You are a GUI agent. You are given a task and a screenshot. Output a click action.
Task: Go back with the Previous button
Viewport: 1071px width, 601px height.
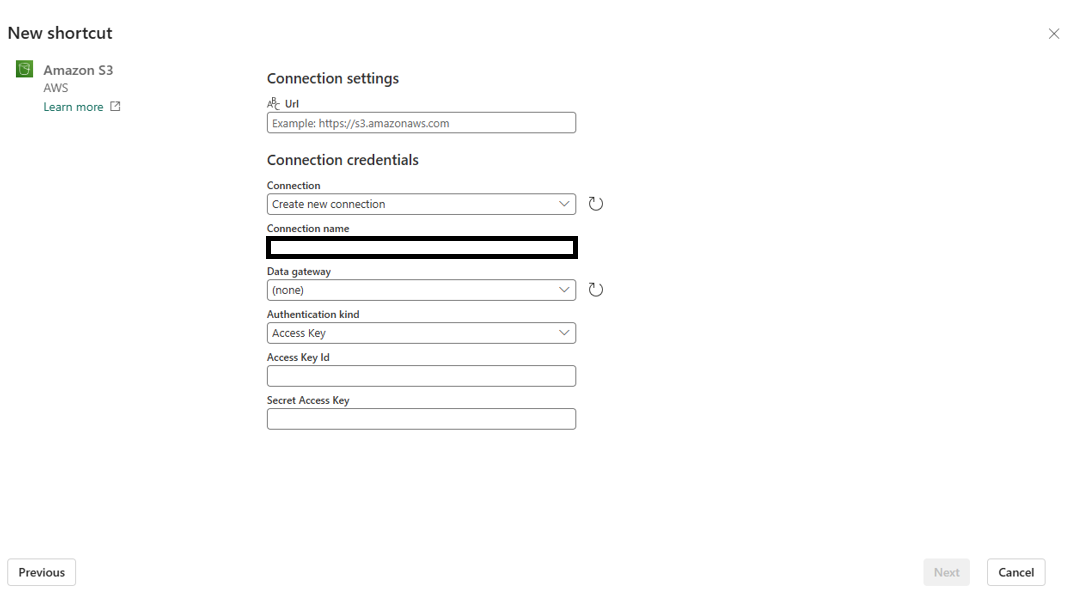[42, 572]
